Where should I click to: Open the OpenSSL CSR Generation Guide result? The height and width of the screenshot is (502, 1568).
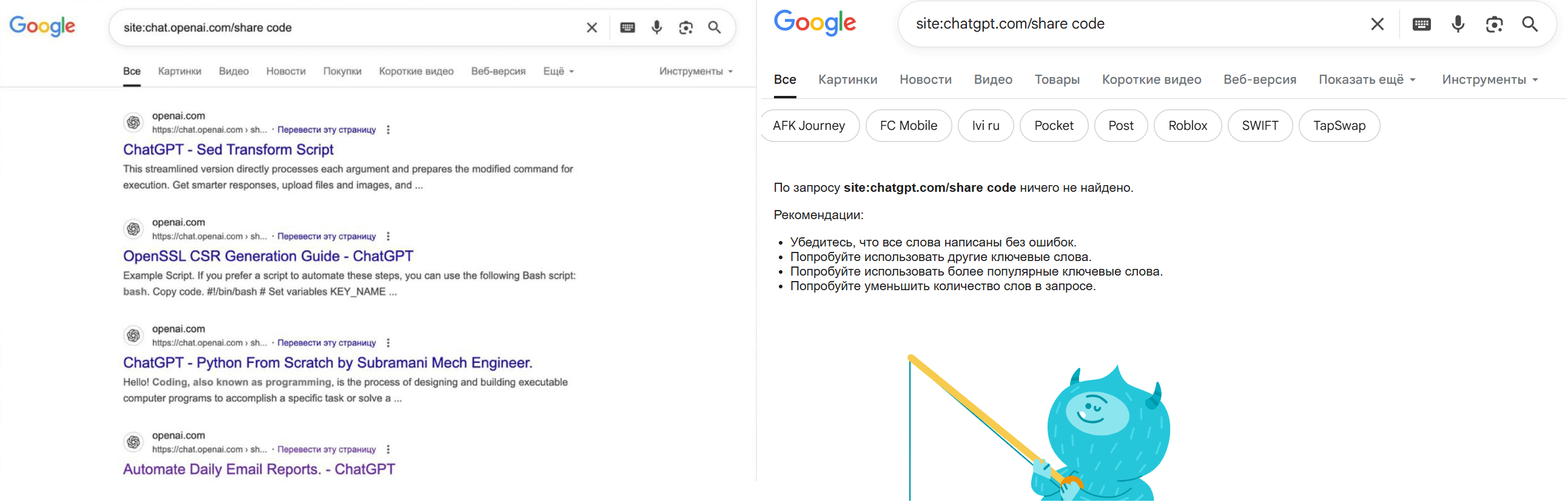(x=268, y=257)
